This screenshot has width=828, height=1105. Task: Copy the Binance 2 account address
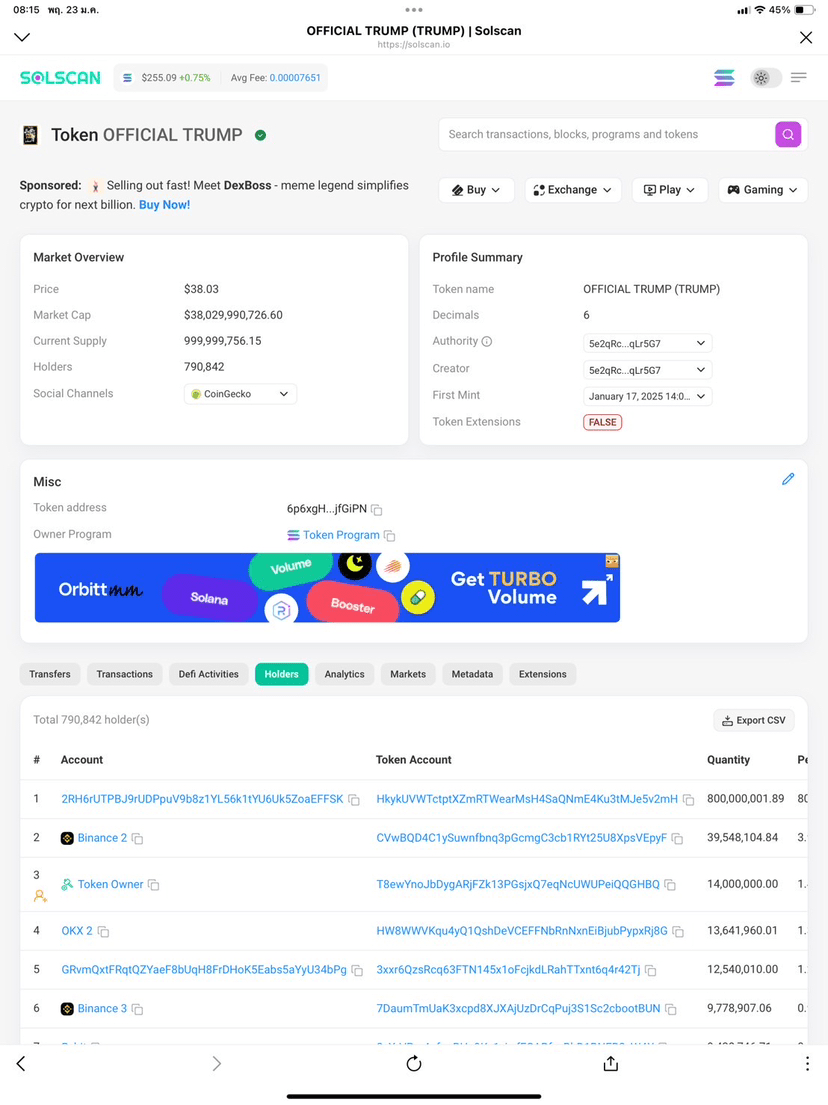coord(138,839)
